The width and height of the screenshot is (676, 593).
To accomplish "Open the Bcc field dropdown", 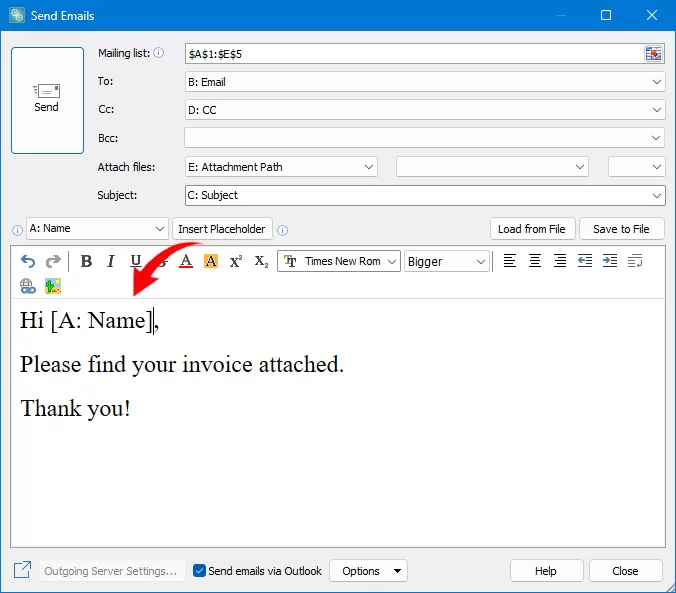I will 656,138.
